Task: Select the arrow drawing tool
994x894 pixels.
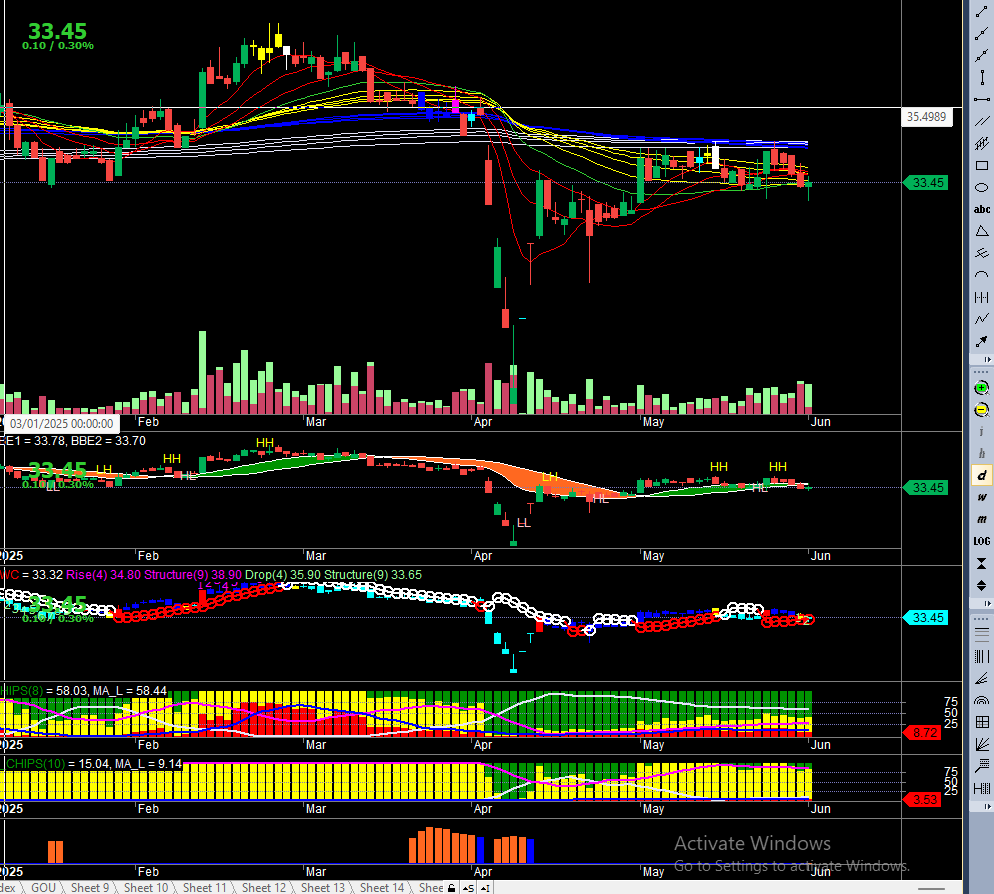Action: [x=981, y=341]
